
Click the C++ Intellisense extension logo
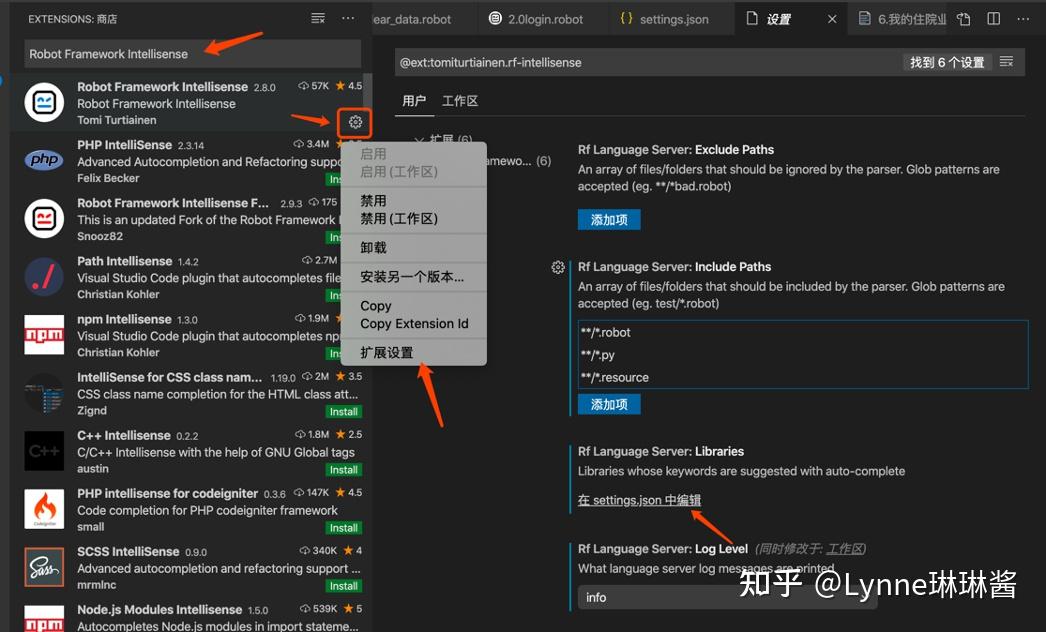[x=44, y=451]
